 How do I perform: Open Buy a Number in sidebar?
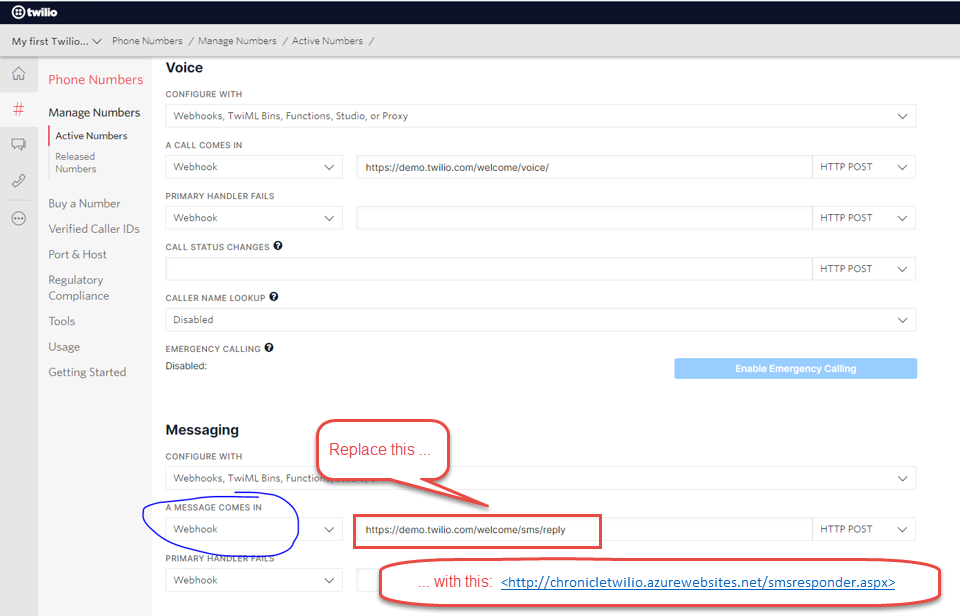point(84,203)
